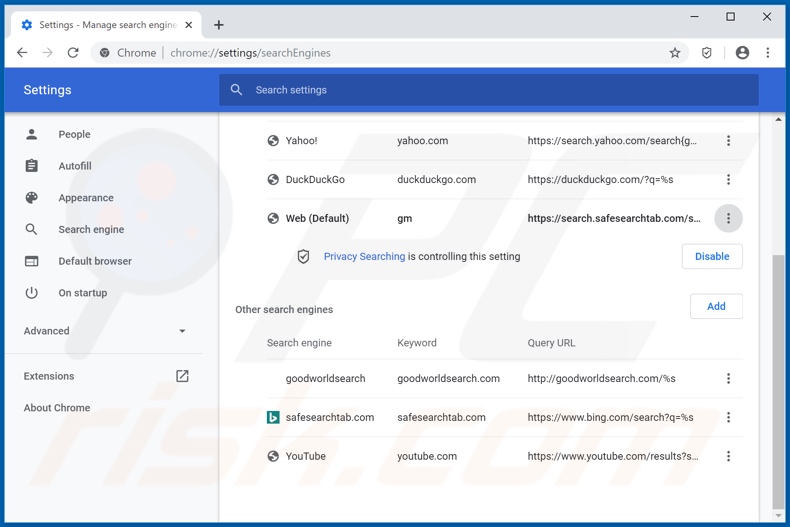Click the settings page vertical scrollbar thumb

[778, 382]
